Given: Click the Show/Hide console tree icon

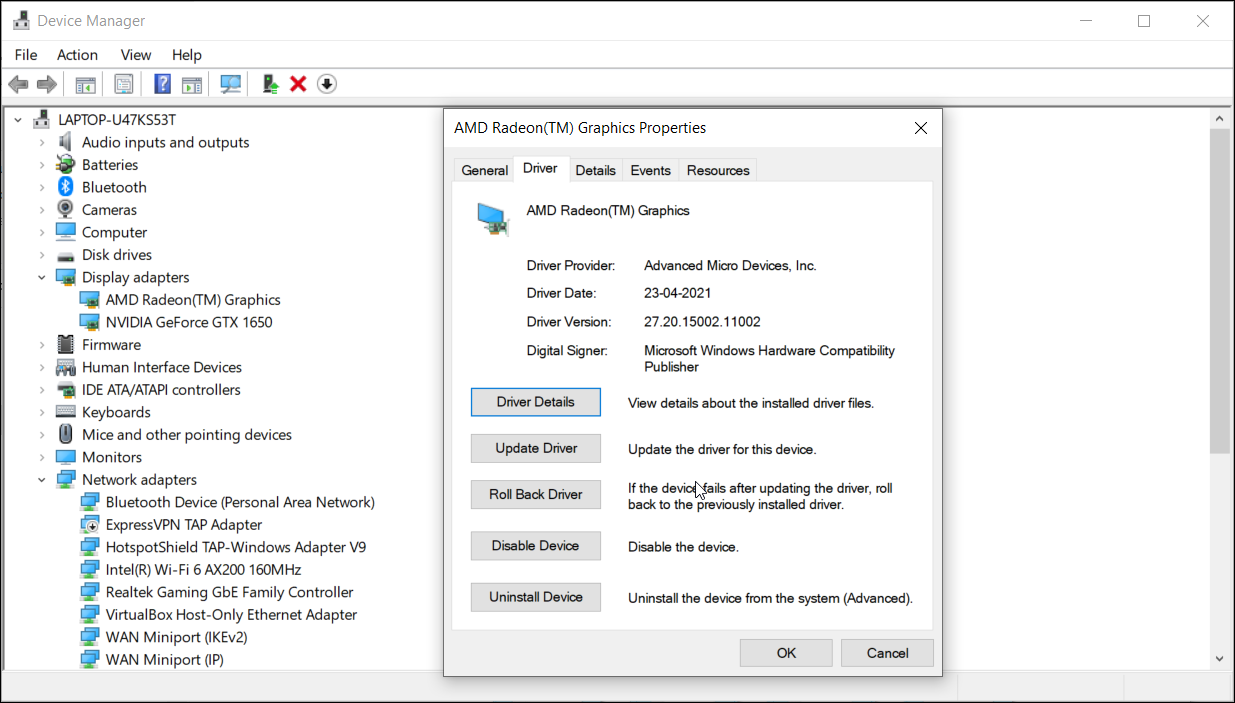Looking at the screenshot, I should [x=85, y=83].
